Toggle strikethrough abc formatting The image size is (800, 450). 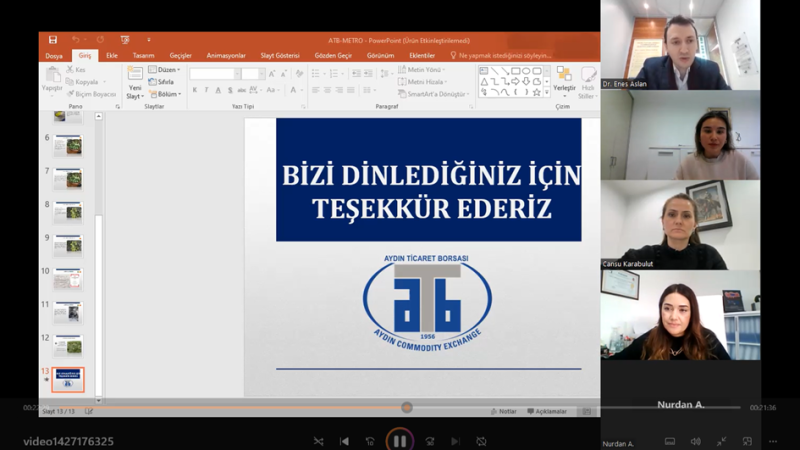(241, 90)
